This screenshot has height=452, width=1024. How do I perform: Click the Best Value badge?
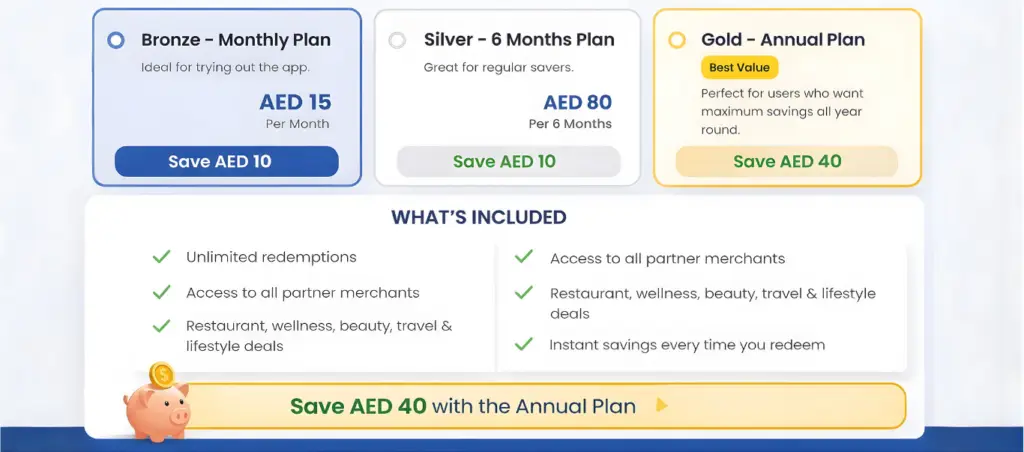pos(738,68)
